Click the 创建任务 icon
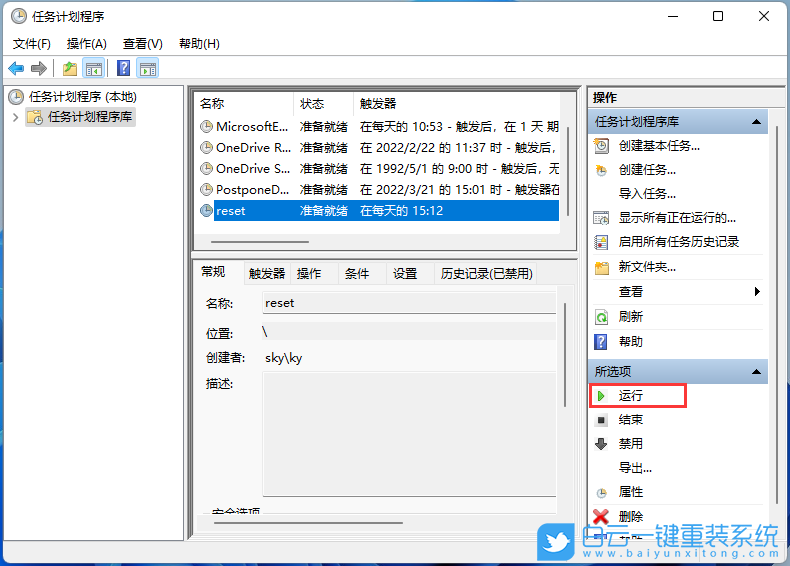The height and width of the screenshot is (566, 790). (x=601, y=170)
